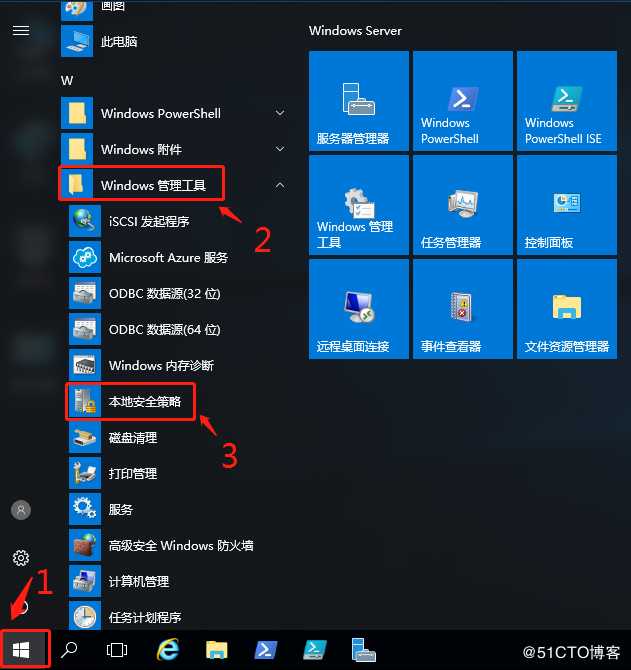Open the 服务器管理器 tile

tap(359, 101)
